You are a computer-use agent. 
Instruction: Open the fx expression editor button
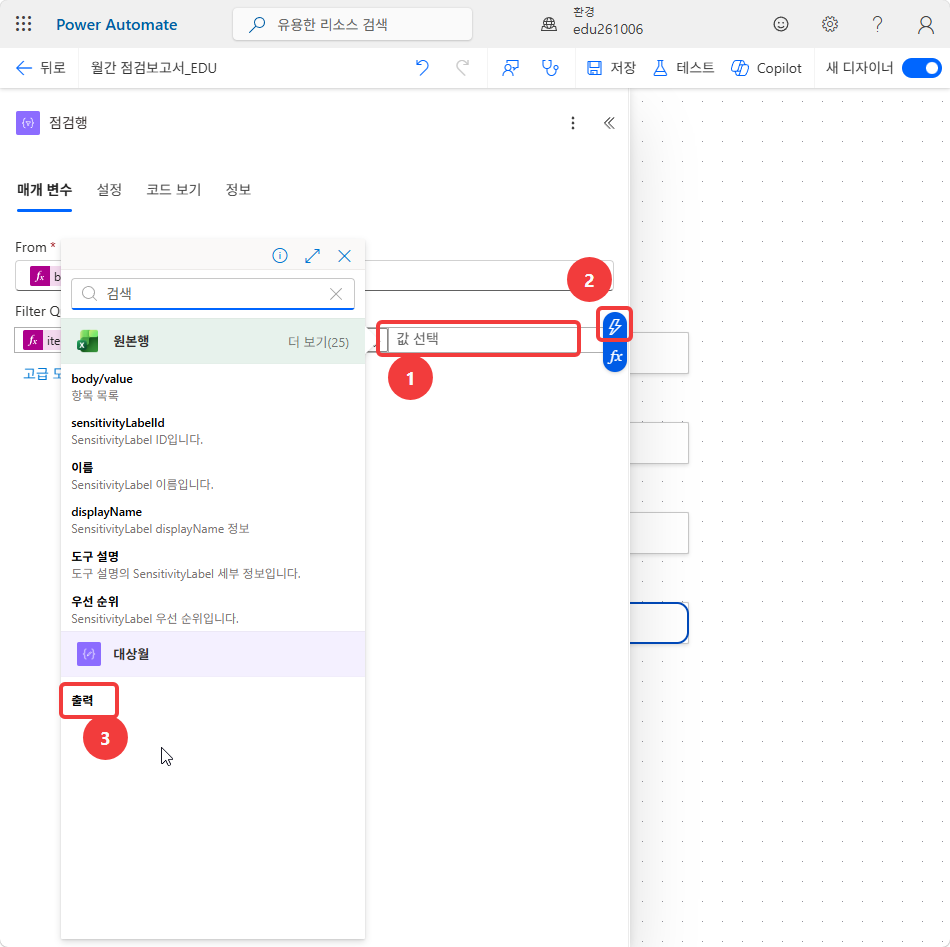(614, 356)
